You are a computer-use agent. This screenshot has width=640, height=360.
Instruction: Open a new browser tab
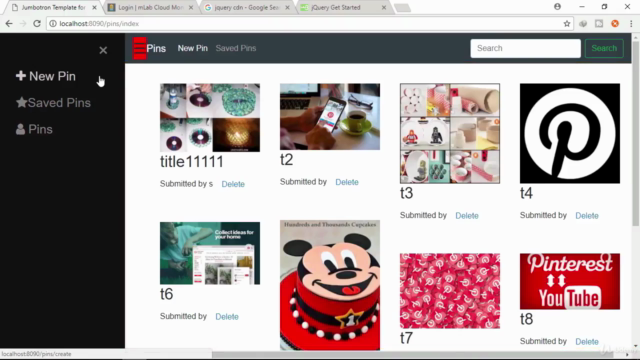(402, 8)
